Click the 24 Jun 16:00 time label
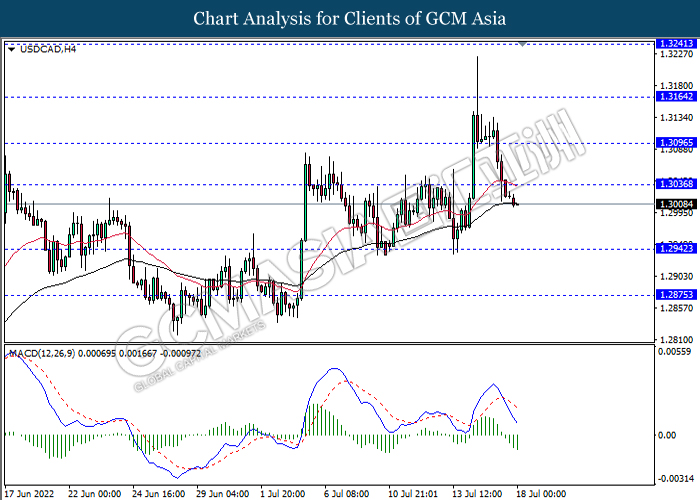This screenshot has height=500, width=700. coord(158,494)
